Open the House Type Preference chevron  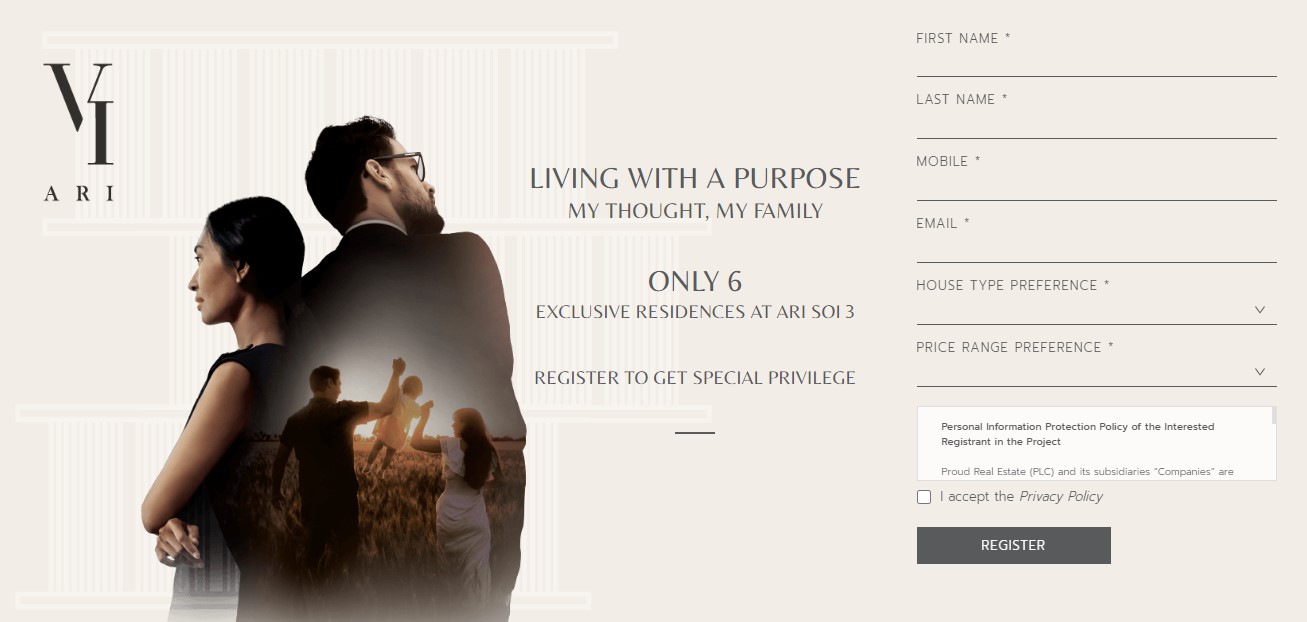point(1260,310)
